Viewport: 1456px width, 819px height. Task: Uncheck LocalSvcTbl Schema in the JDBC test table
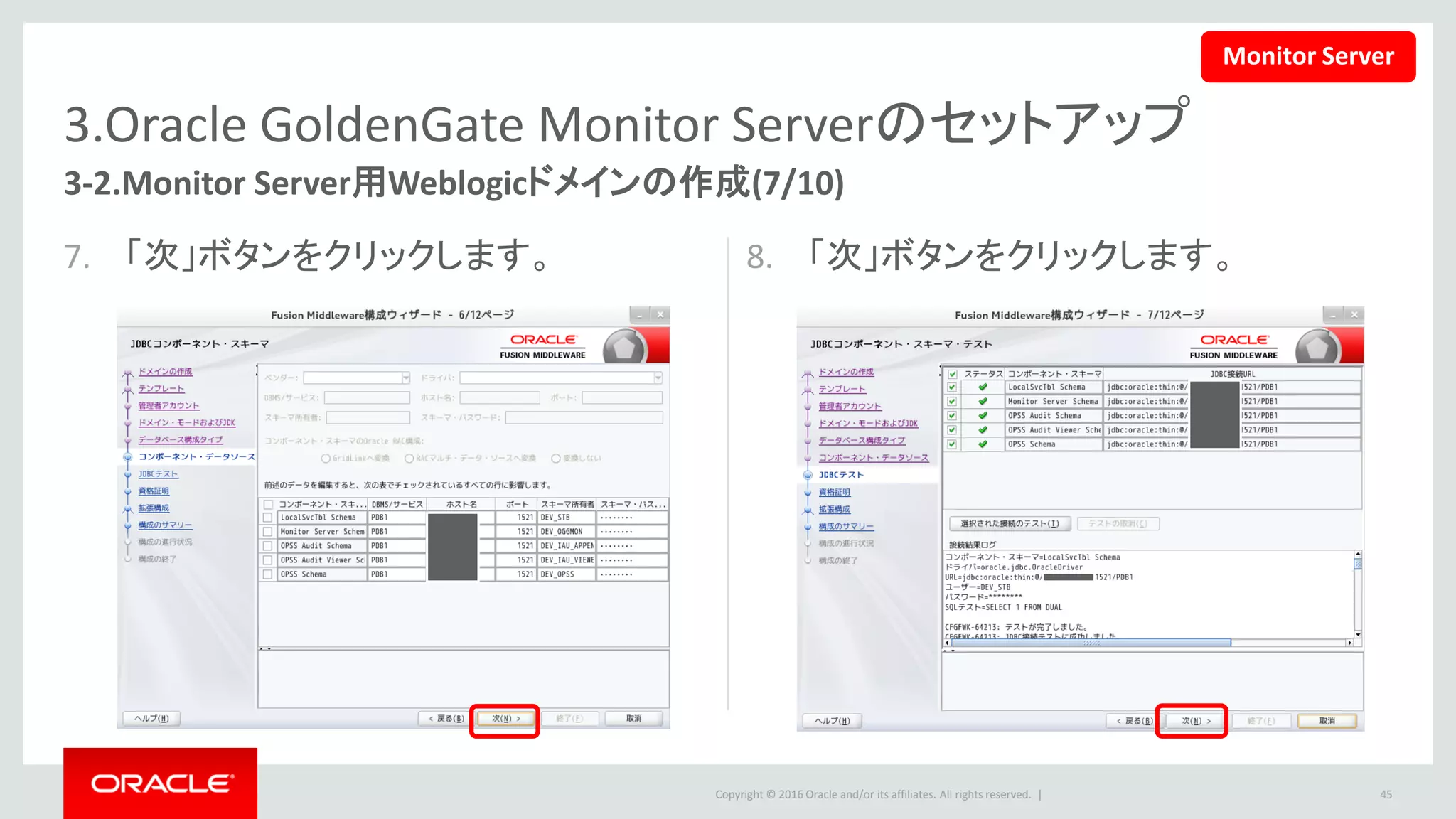pos(952,387)
